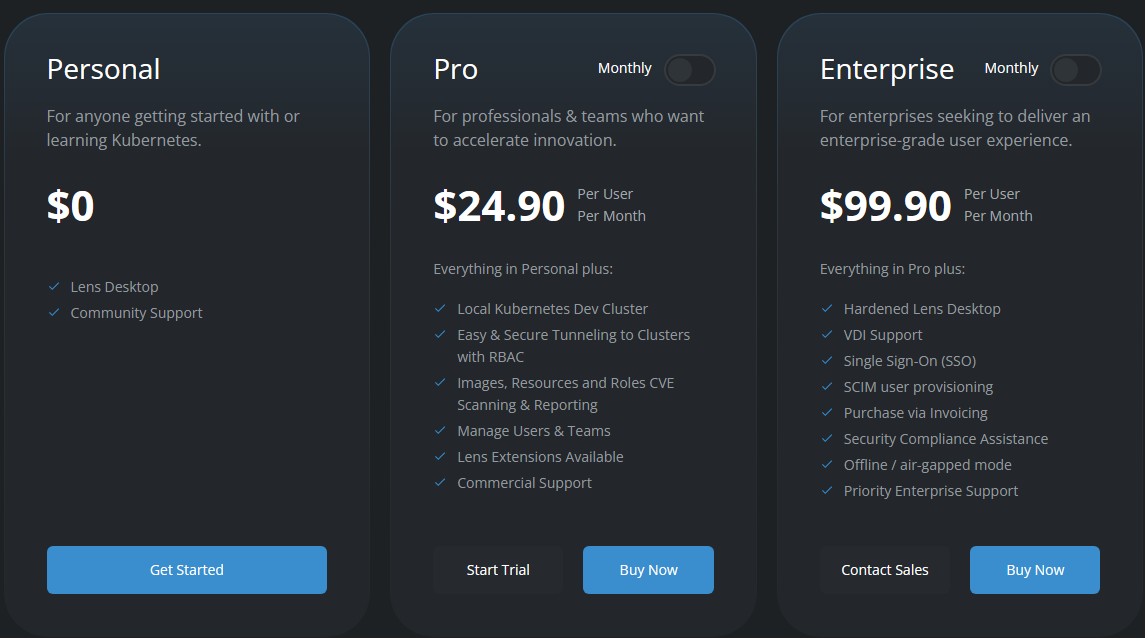Click the checkmark next to Local Kubernetes Dev Cluster
The image size is (1145, 638).
(441, 309)
